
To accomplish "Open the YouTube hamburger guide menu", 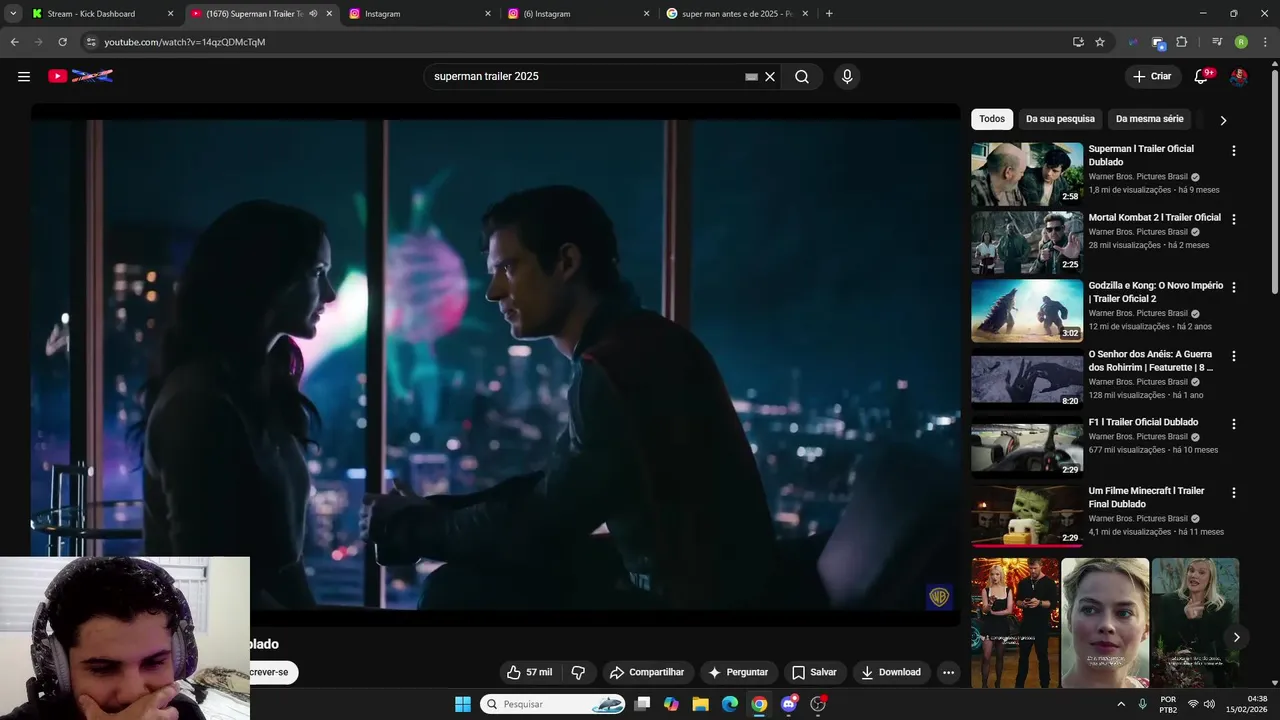I will [24, 76].
